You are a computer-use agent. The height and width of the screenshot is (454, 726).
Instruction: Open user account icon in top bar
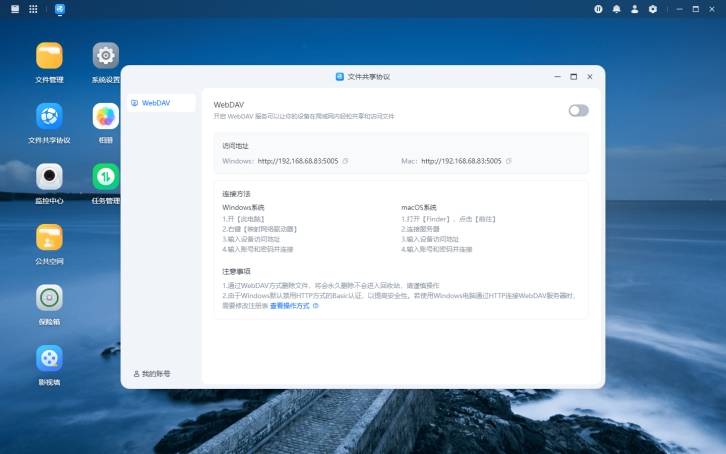[x=635, y=8]
